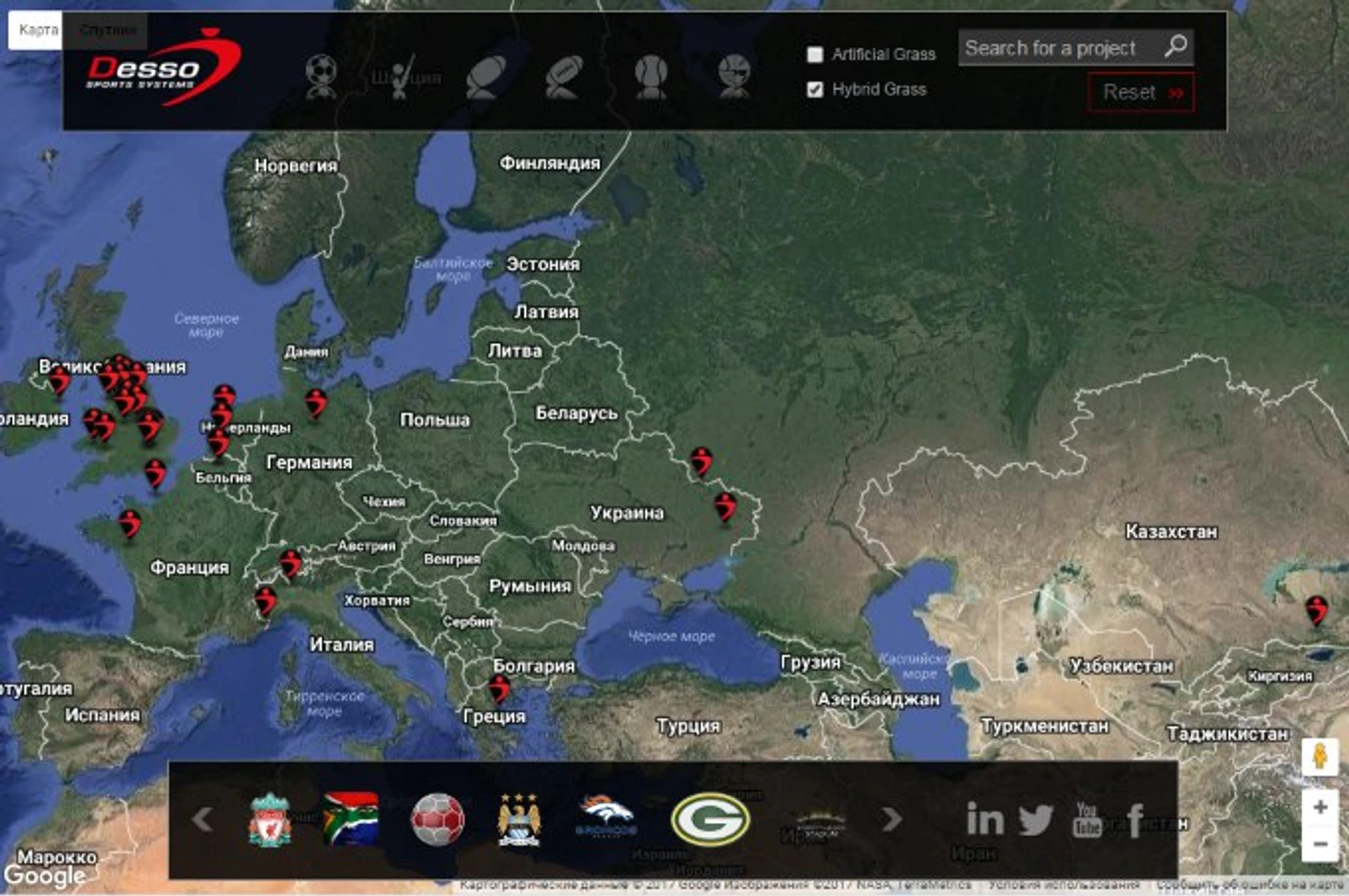The width and height of the screenshot is (1349, 896).
Task: Switch to the Спутник satellite tab
Action: pos(107,30)
